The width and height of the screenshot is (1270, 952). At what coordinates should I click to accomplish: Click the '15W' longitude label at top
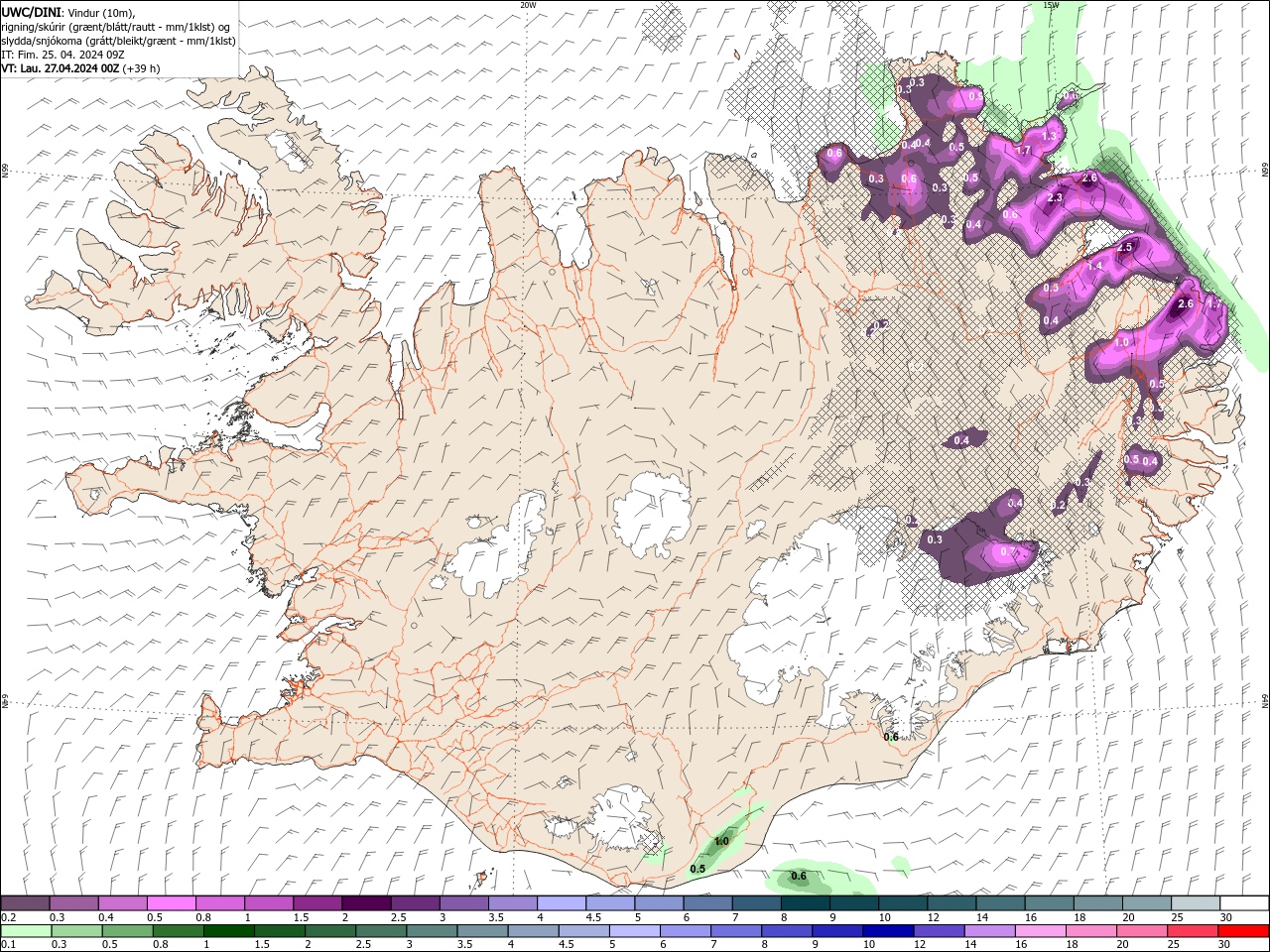point(1052,5)
